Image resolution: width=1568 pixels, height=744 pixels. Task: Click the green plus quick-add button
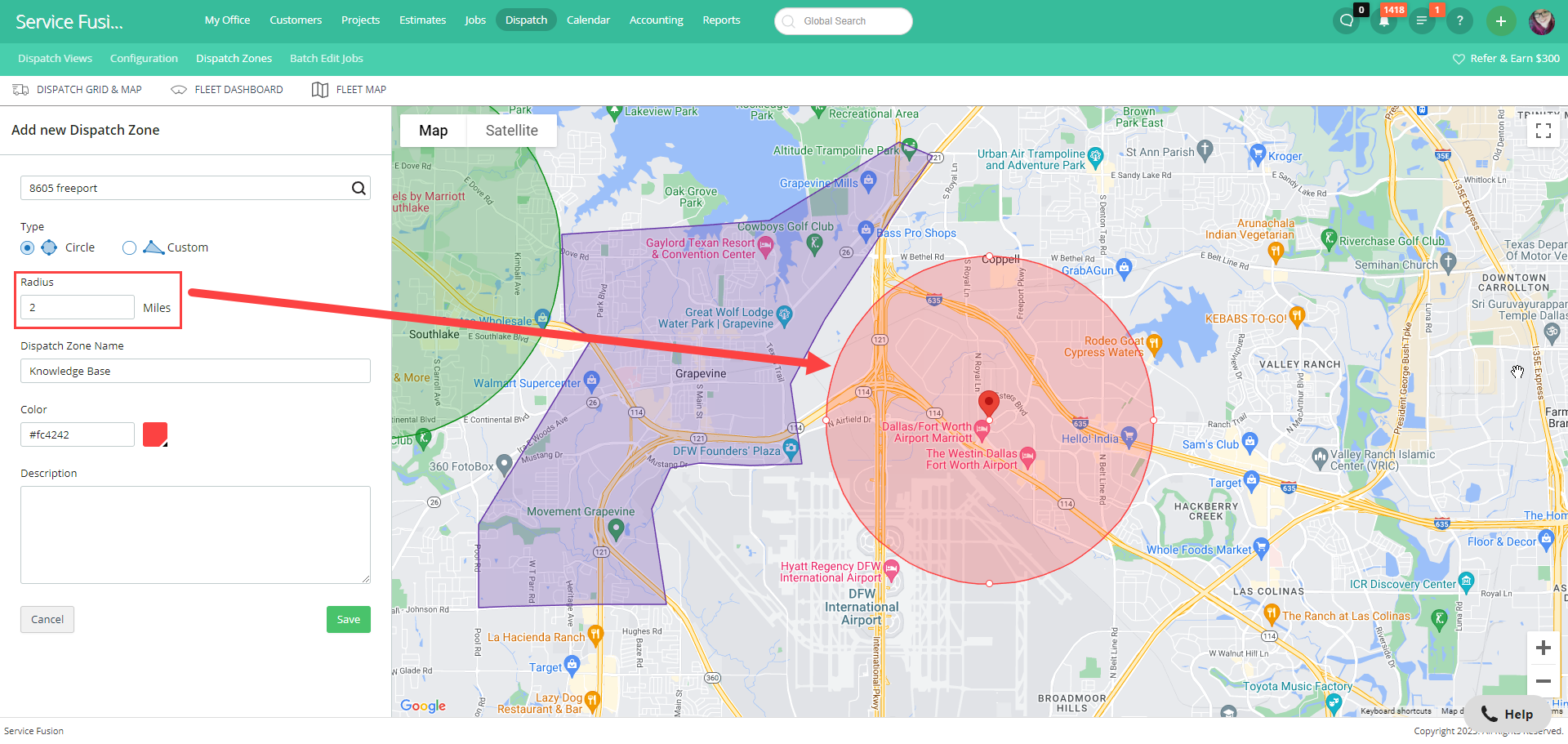(1501, 21)
